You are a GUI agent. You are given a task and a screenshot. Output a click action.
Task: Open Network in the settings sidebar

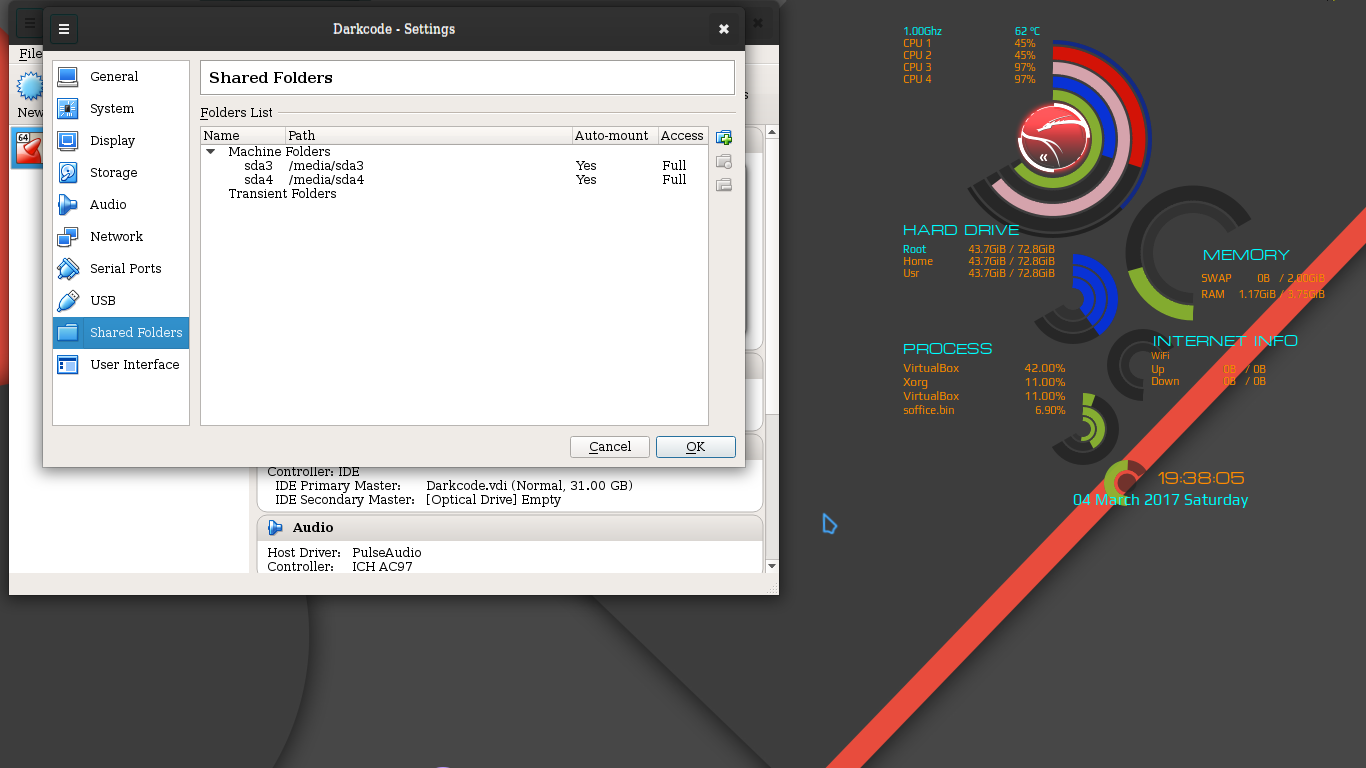click(121, 237)
